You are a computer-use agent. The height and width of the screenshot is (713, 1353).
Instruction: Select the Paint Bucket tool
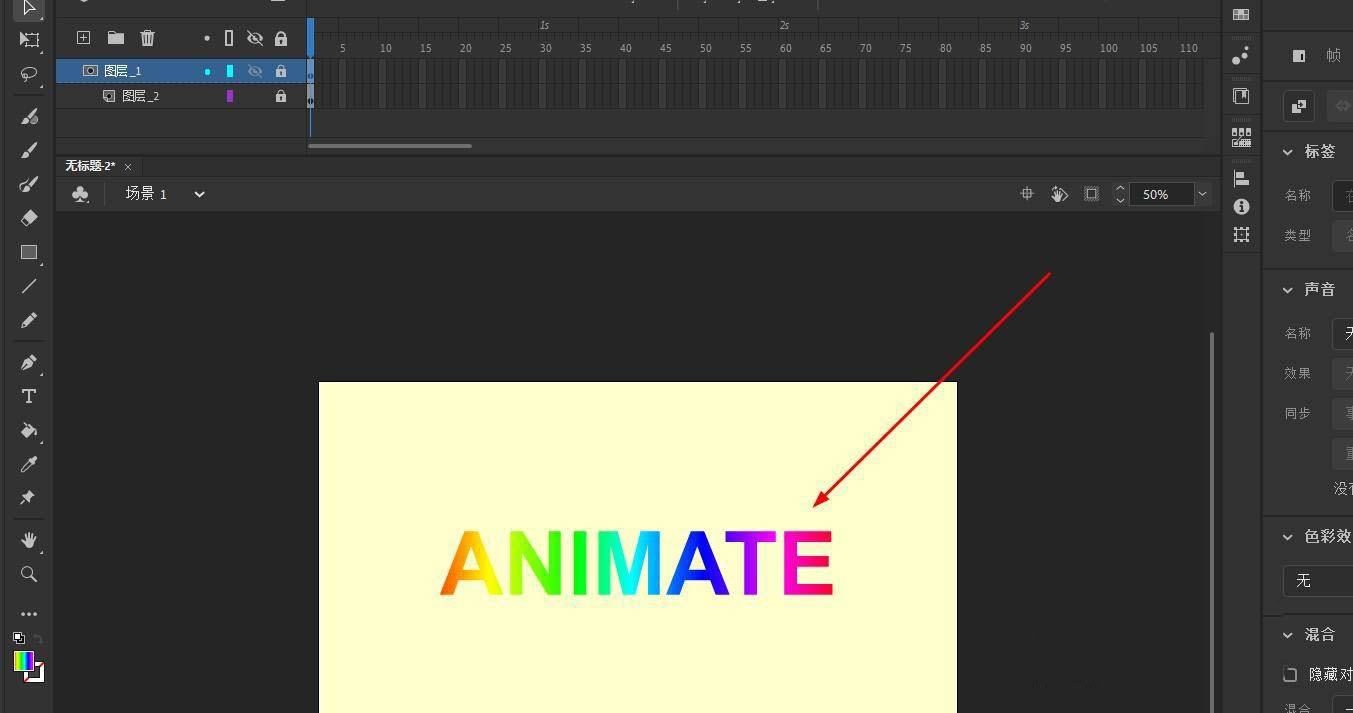(29, 430)
